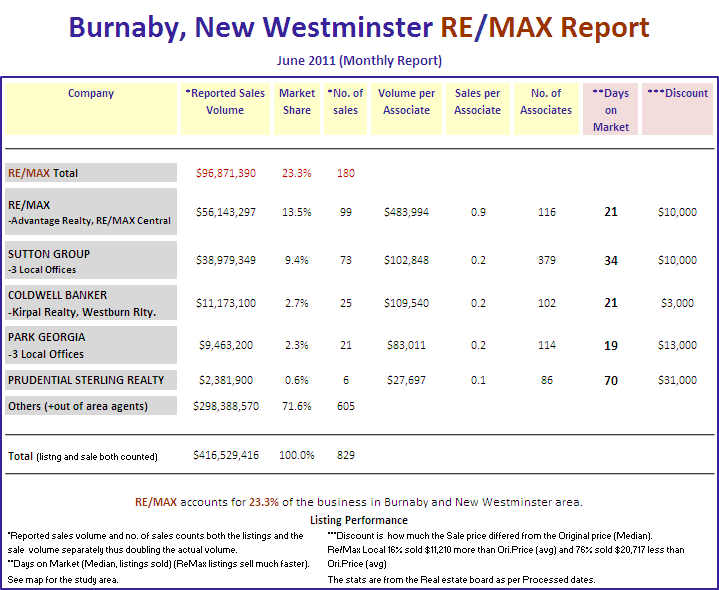Select the 19 days on market cell
719x590 pixels.
[x=610, y=345]
